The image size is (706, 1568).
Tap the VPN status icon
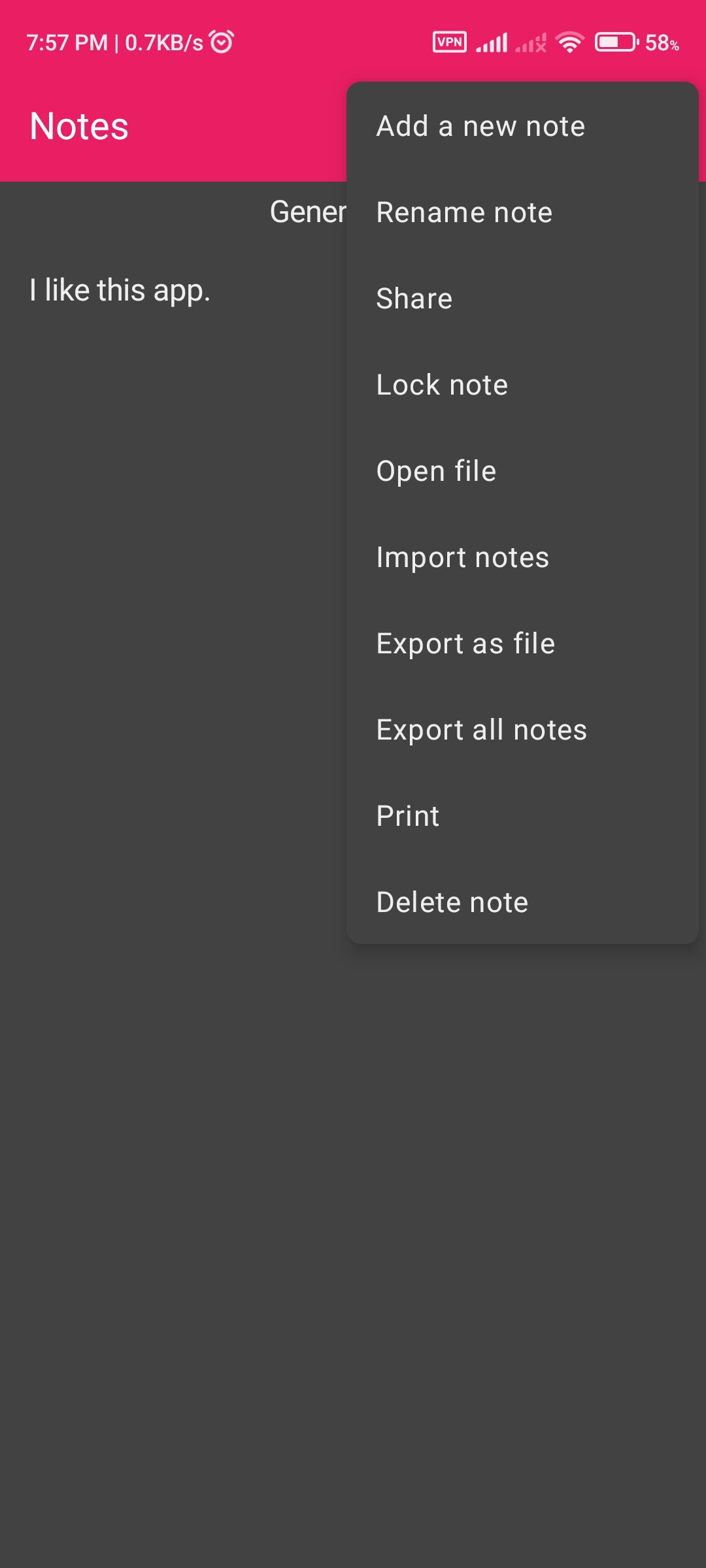(x=450, y=42)
